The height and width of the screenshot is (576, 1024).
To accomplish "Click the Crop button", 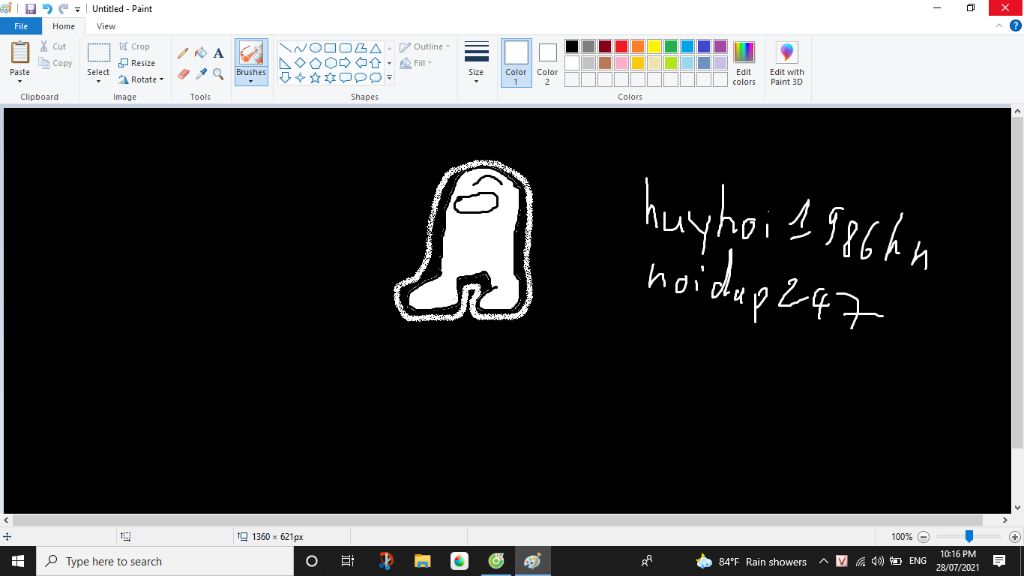I will [135, 46].
